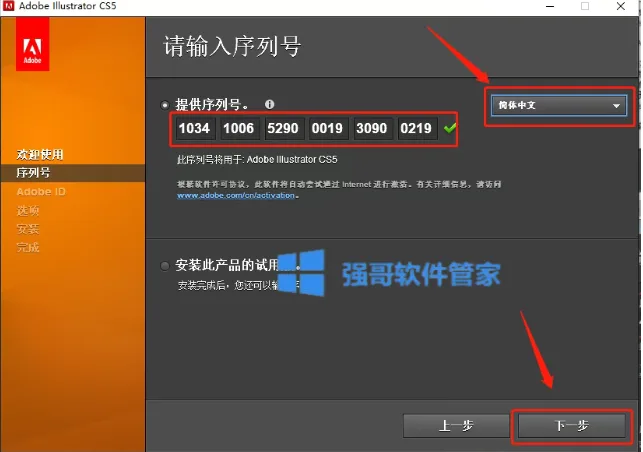Close the Adobe Illustrator CS5 installer window
The width and height of the screenshot is (643, 452).
621,6
